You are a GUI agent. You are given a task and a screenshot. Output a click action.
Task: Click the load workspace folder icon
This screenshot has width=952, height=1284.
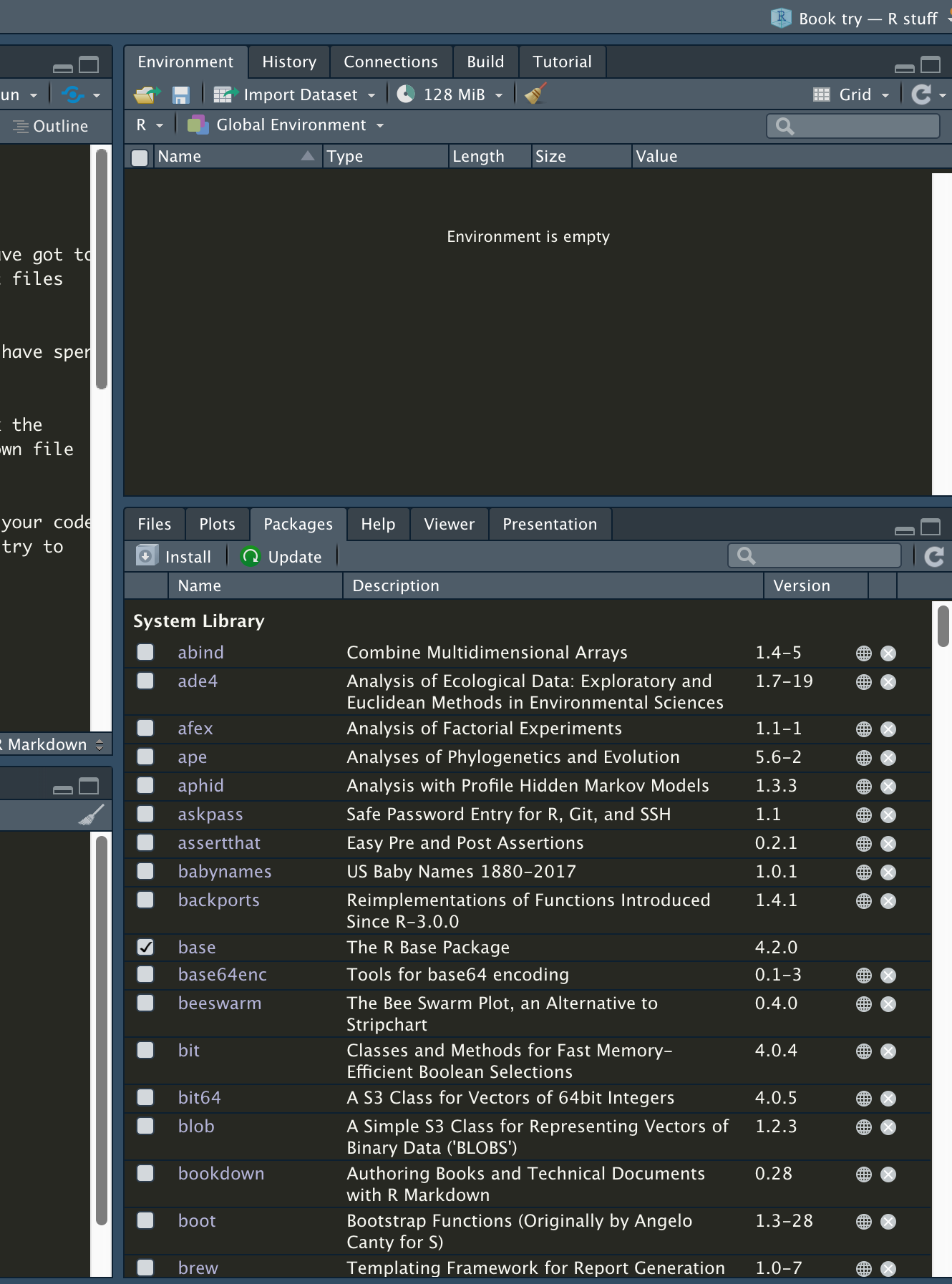(x=147, y=94)
